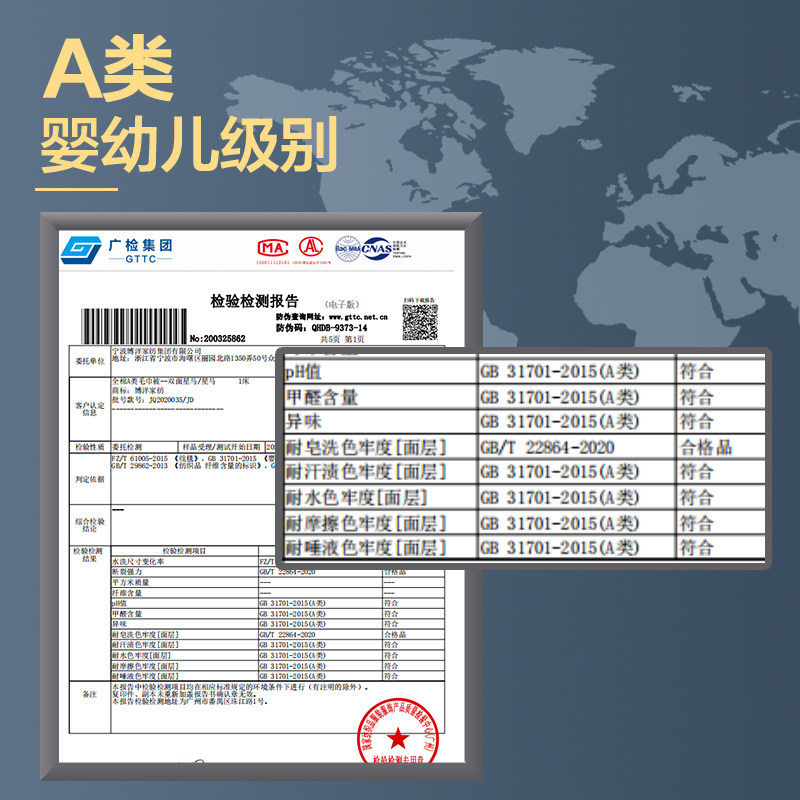Click the '合格品' result in the enlarged inset

[706, 447]
